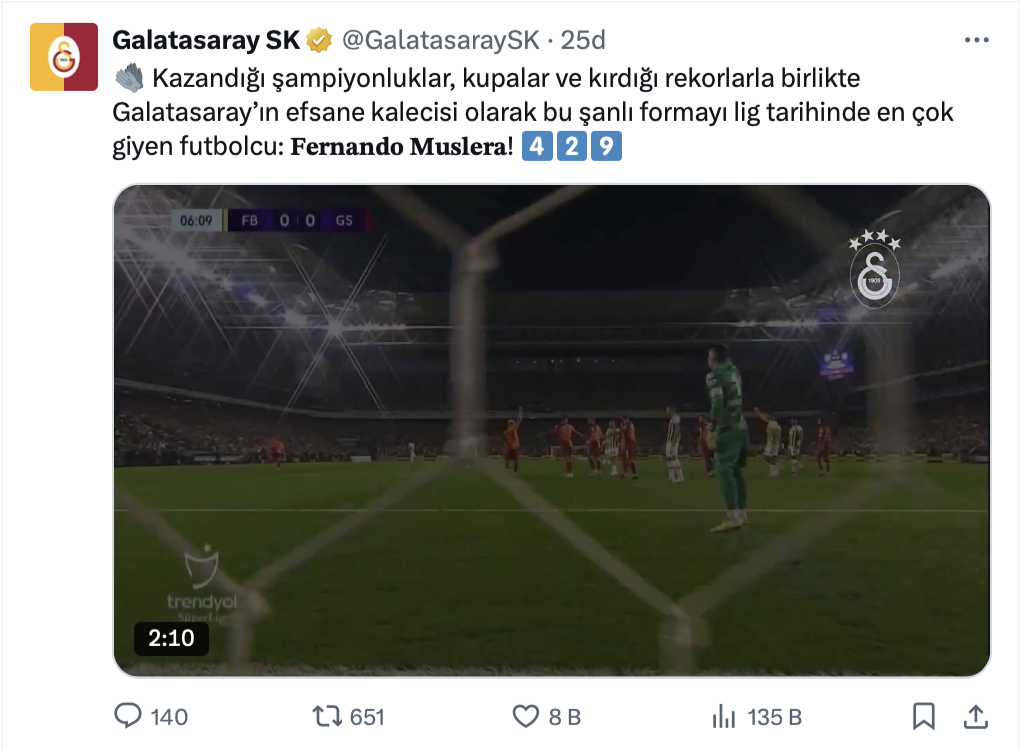Click the Fernando Muslera bold text

point(398,146)
